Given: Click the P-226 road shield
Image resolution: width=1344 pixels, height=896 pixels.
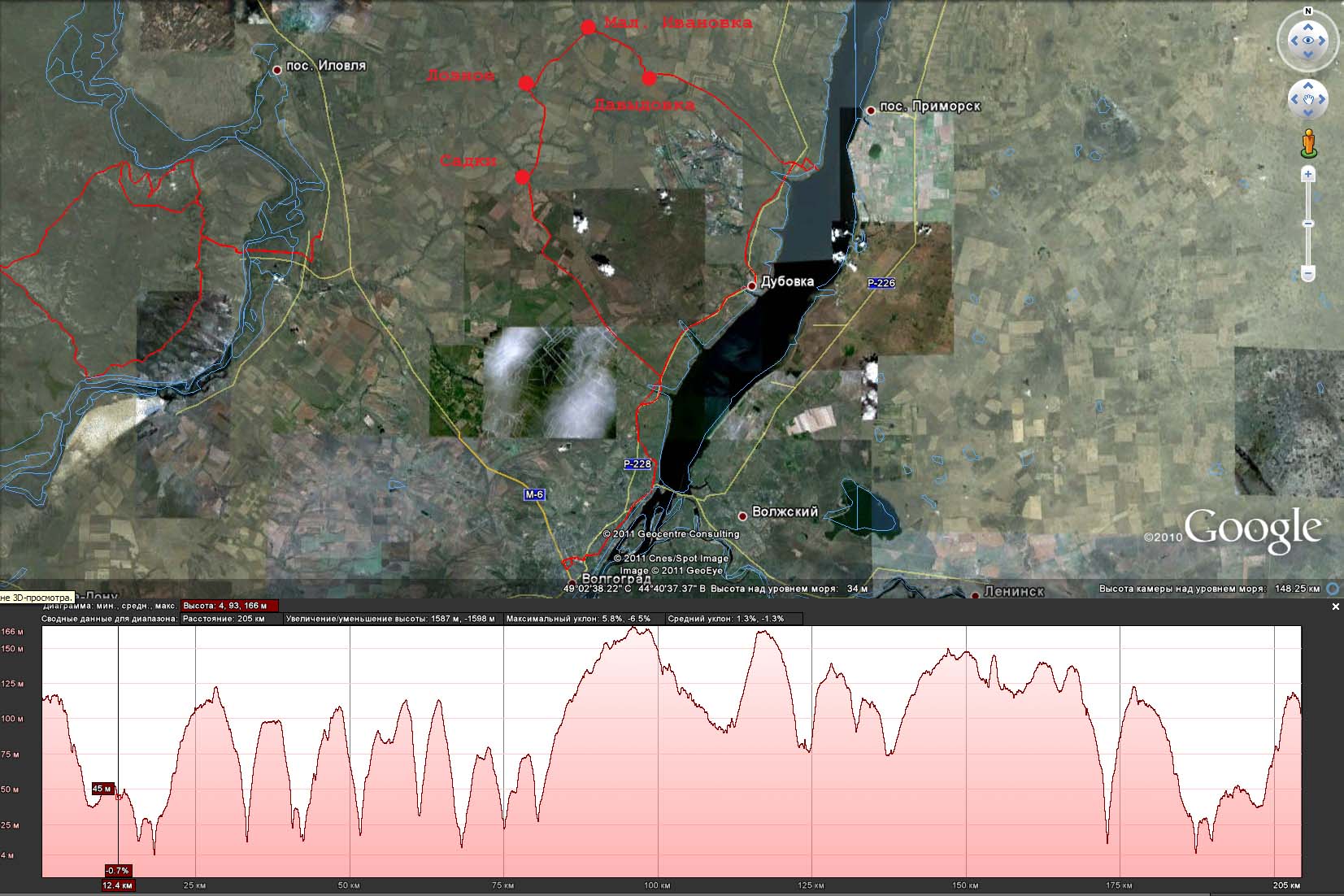Looking at the screenshot, I should pyautogui.click(x=881, y=283).
